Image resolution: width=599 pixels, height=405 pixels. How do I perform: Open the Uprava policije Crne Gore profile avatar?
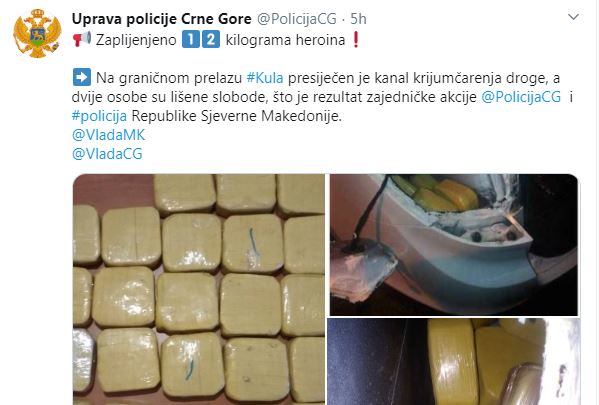[37, 33]
